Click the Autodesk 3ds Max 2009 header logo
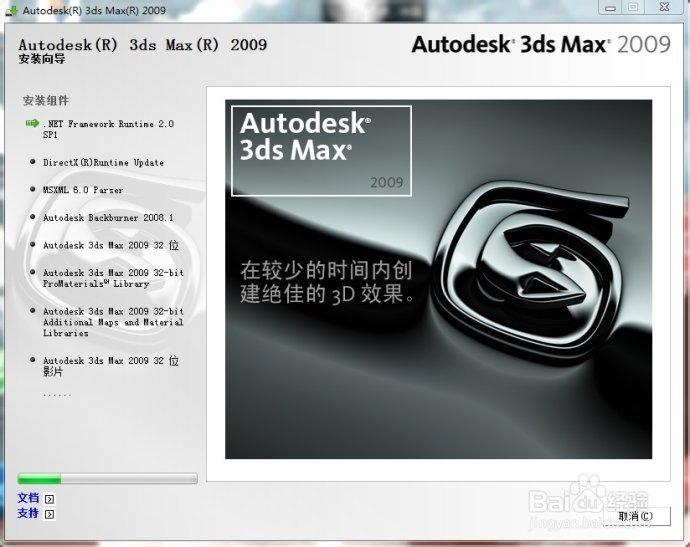 (x=541, y=44)
